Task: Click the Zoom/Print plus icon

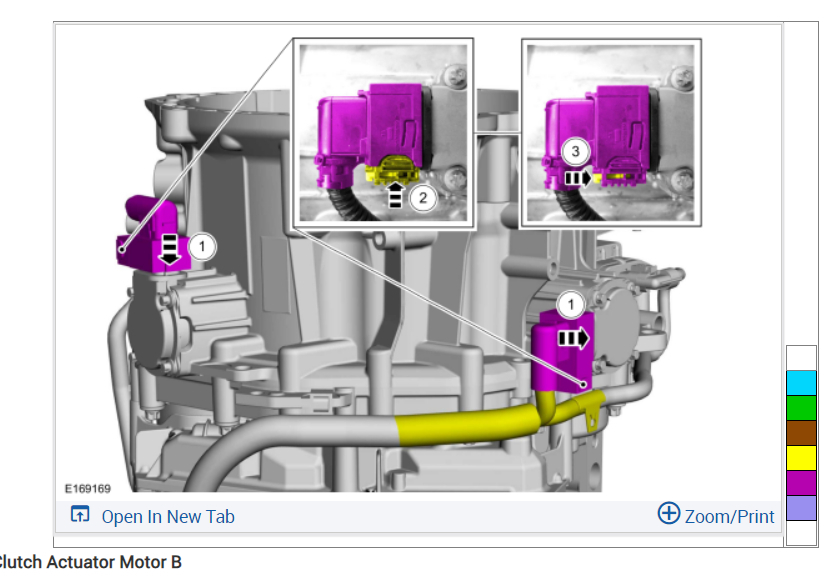Action: coord(669,513)
